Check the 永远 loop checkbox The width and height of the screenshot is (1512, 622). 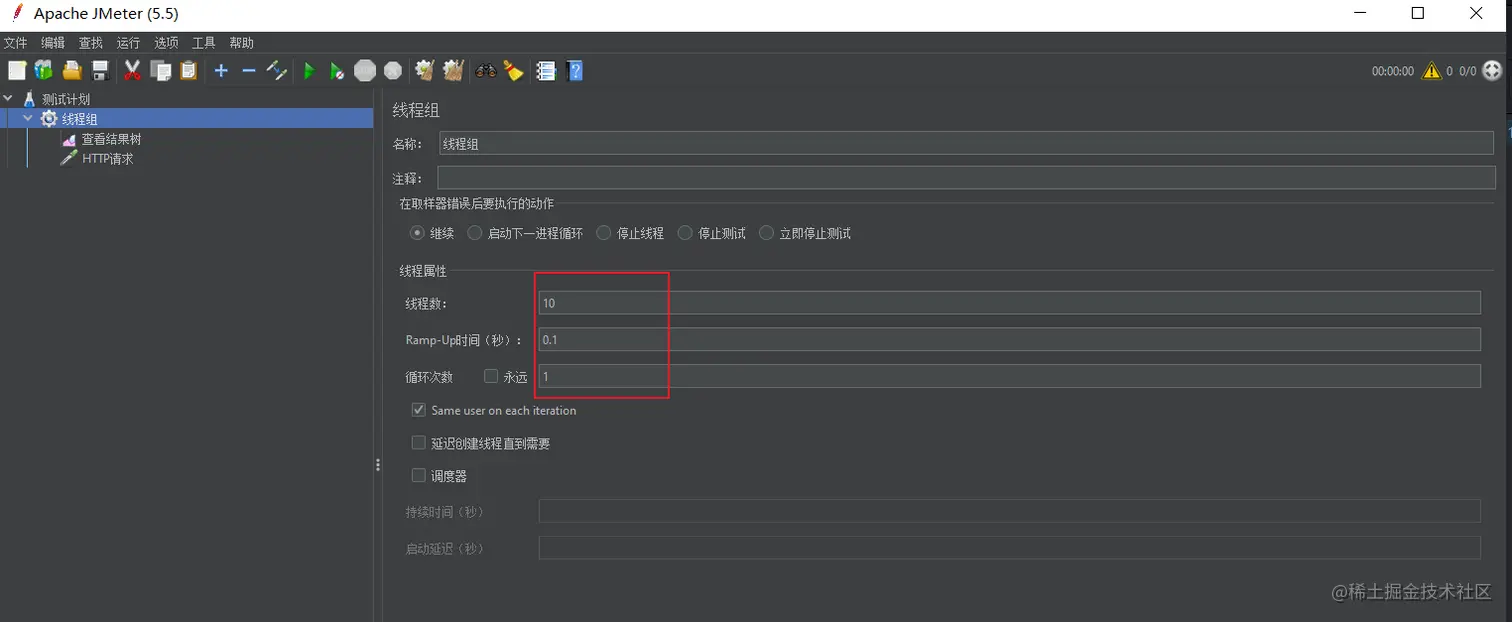(x=489, y=376)
